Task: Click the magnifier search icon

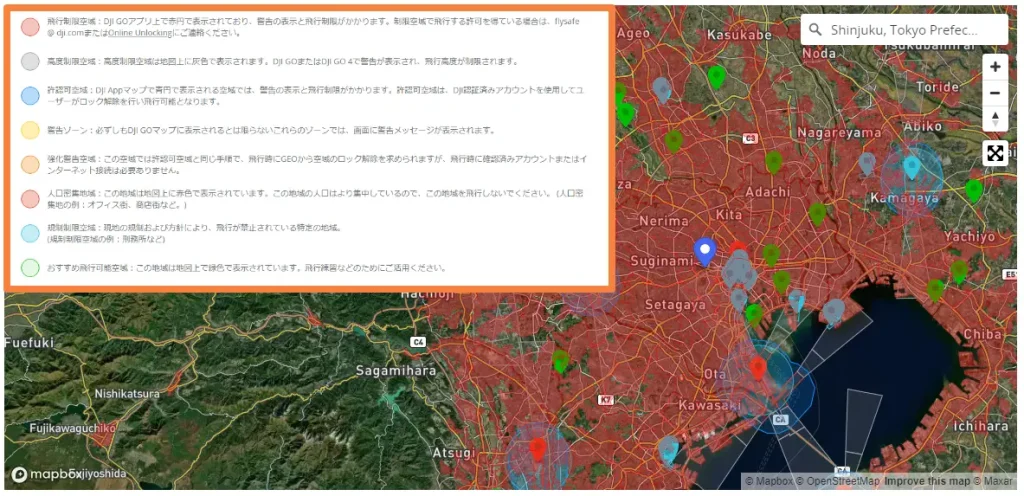Action: 816,30
